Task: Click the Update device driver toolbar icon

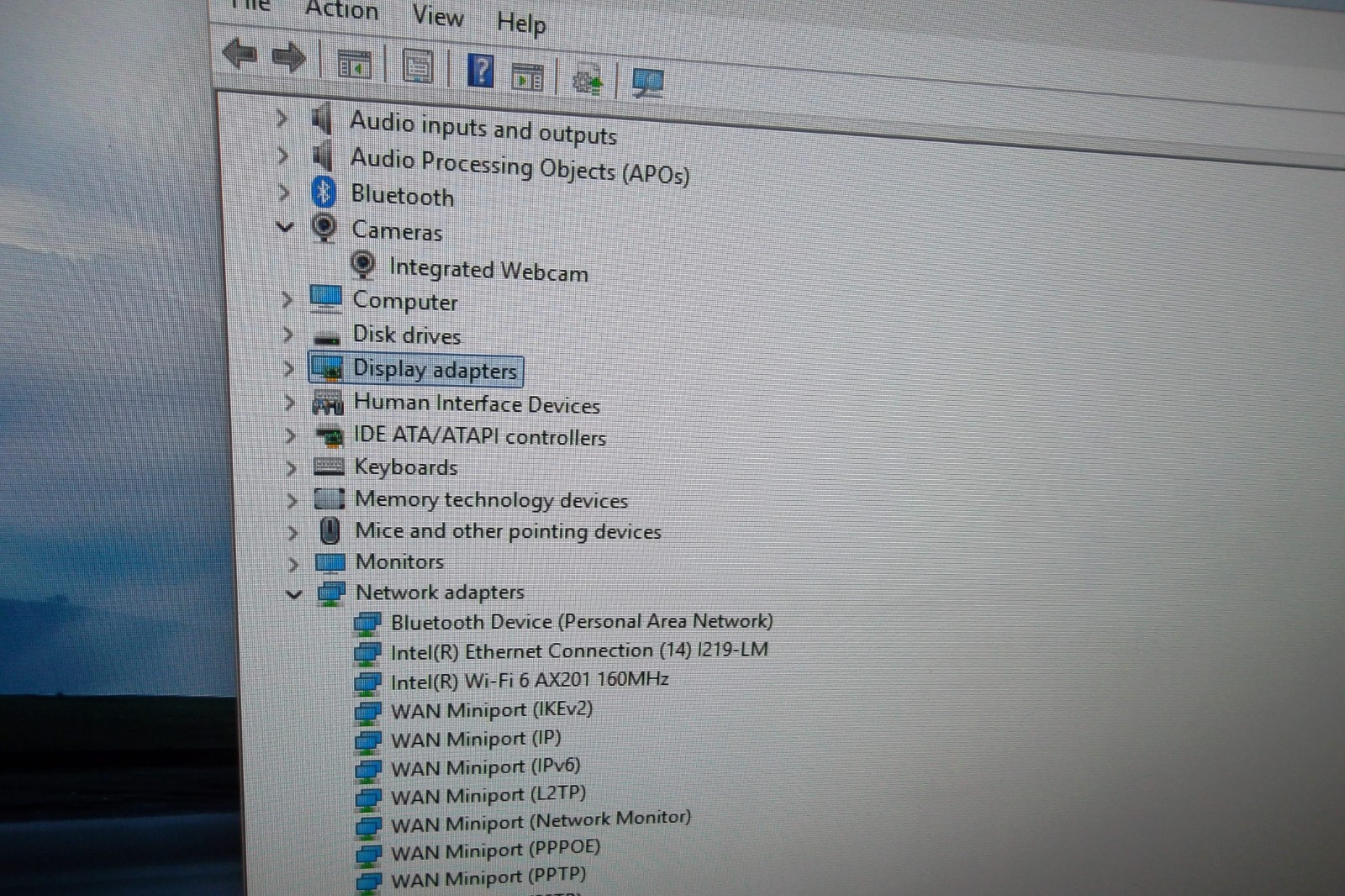Action: (x=588, y=81)
